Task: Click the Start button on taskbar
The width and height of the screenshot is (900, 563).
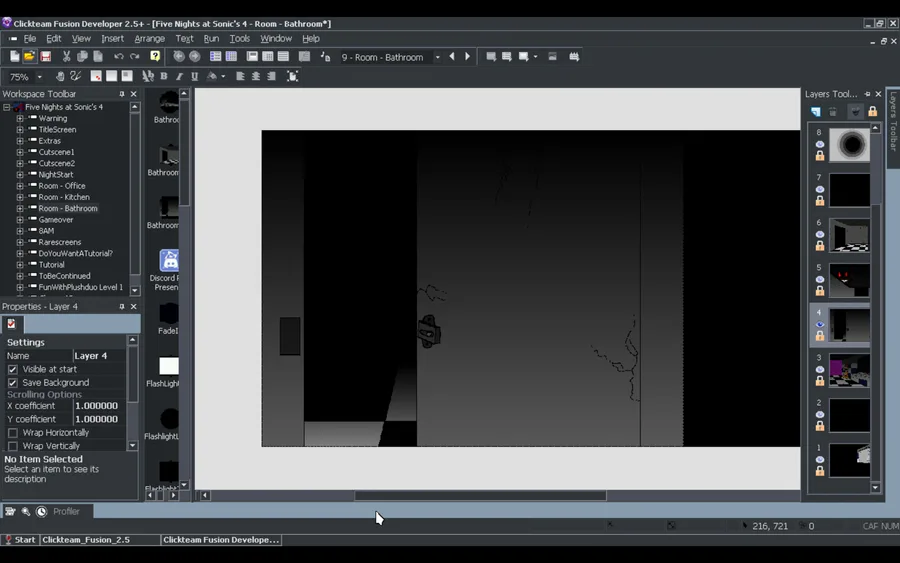Action: [20, 539]
